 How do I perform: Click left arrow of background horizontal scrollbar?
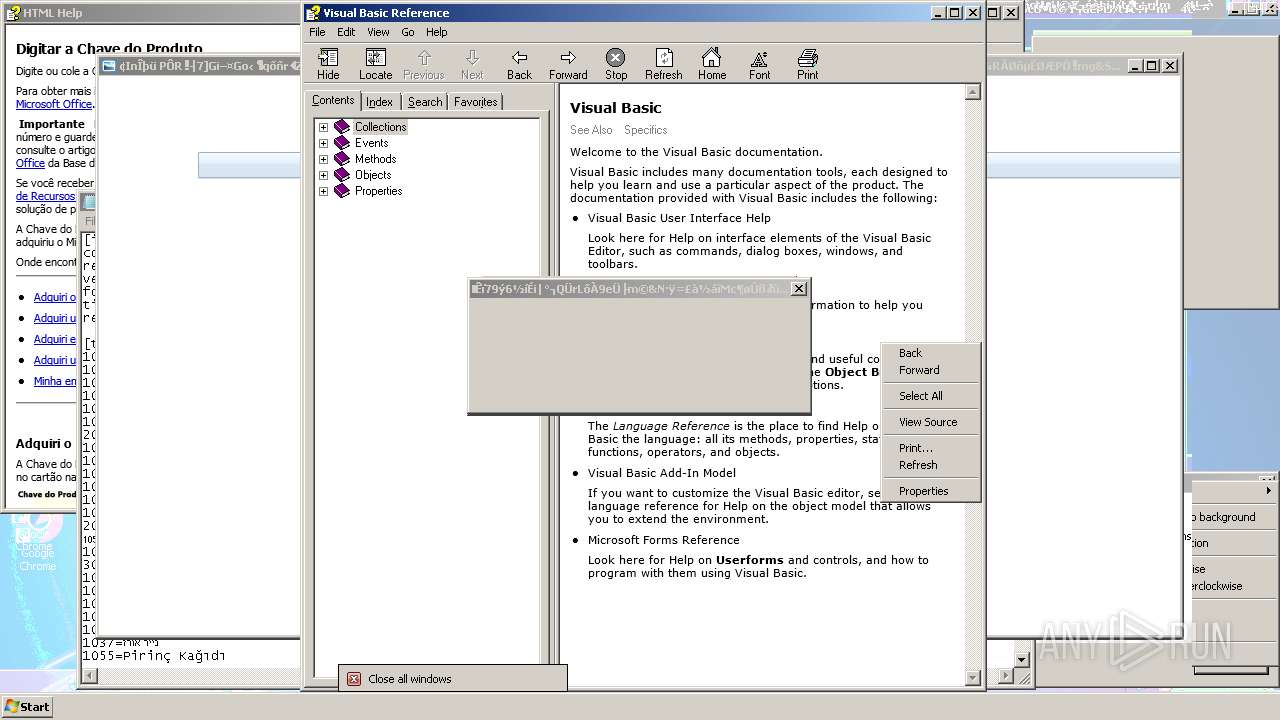click(x=89, y=677)
